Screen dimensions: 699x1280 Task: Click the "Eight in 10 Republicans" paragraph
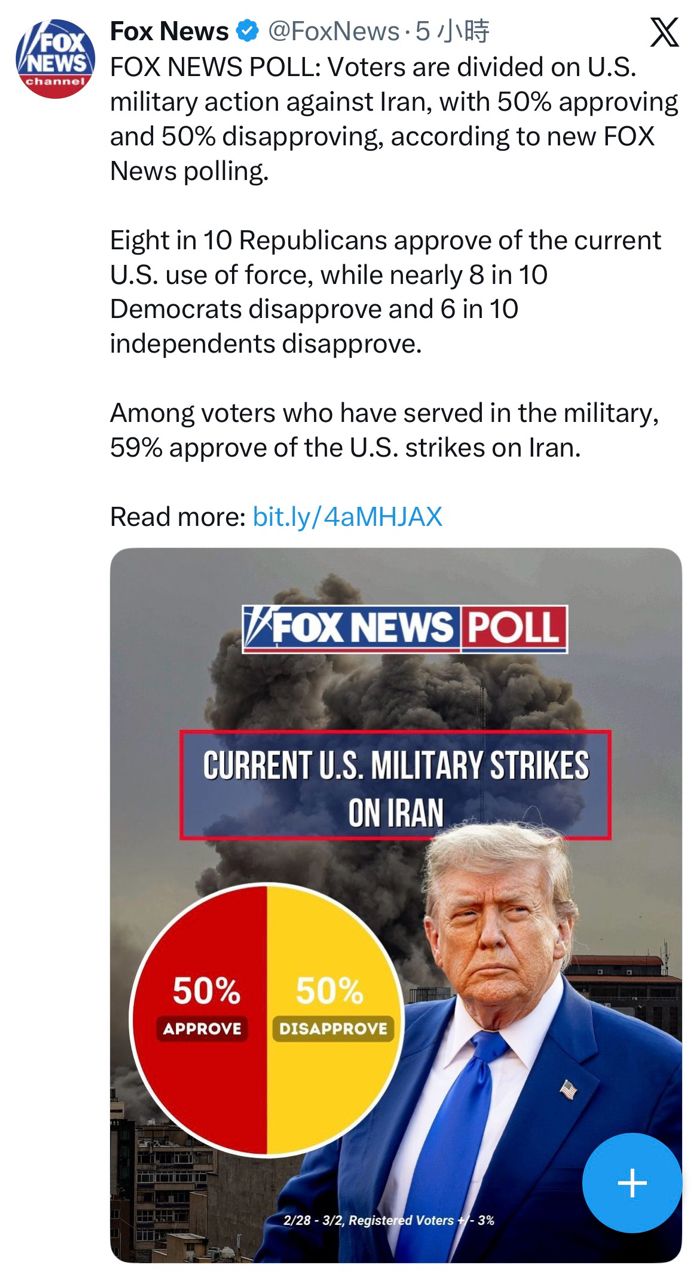point(386,292)
